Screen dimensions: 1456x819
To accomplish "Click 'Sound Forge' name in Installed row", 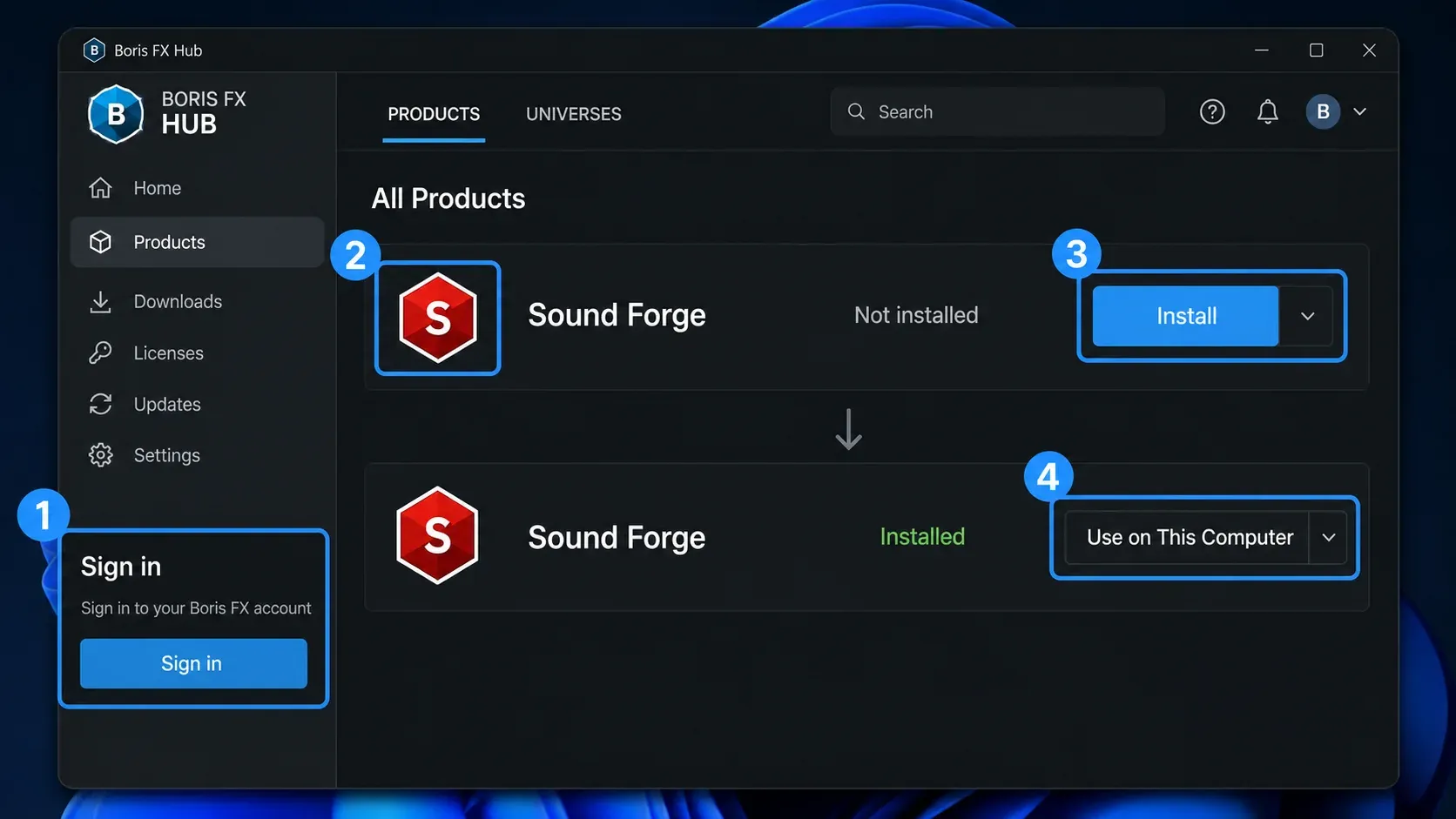I will [x=617, y=538].
